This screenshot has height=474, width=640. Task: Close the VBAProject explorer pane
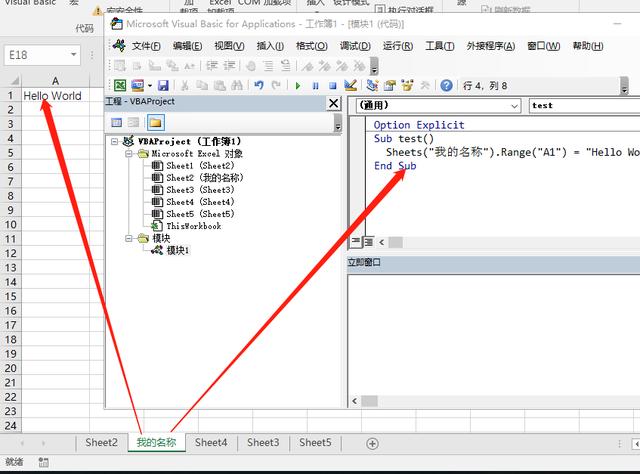[x=334, y=103]
